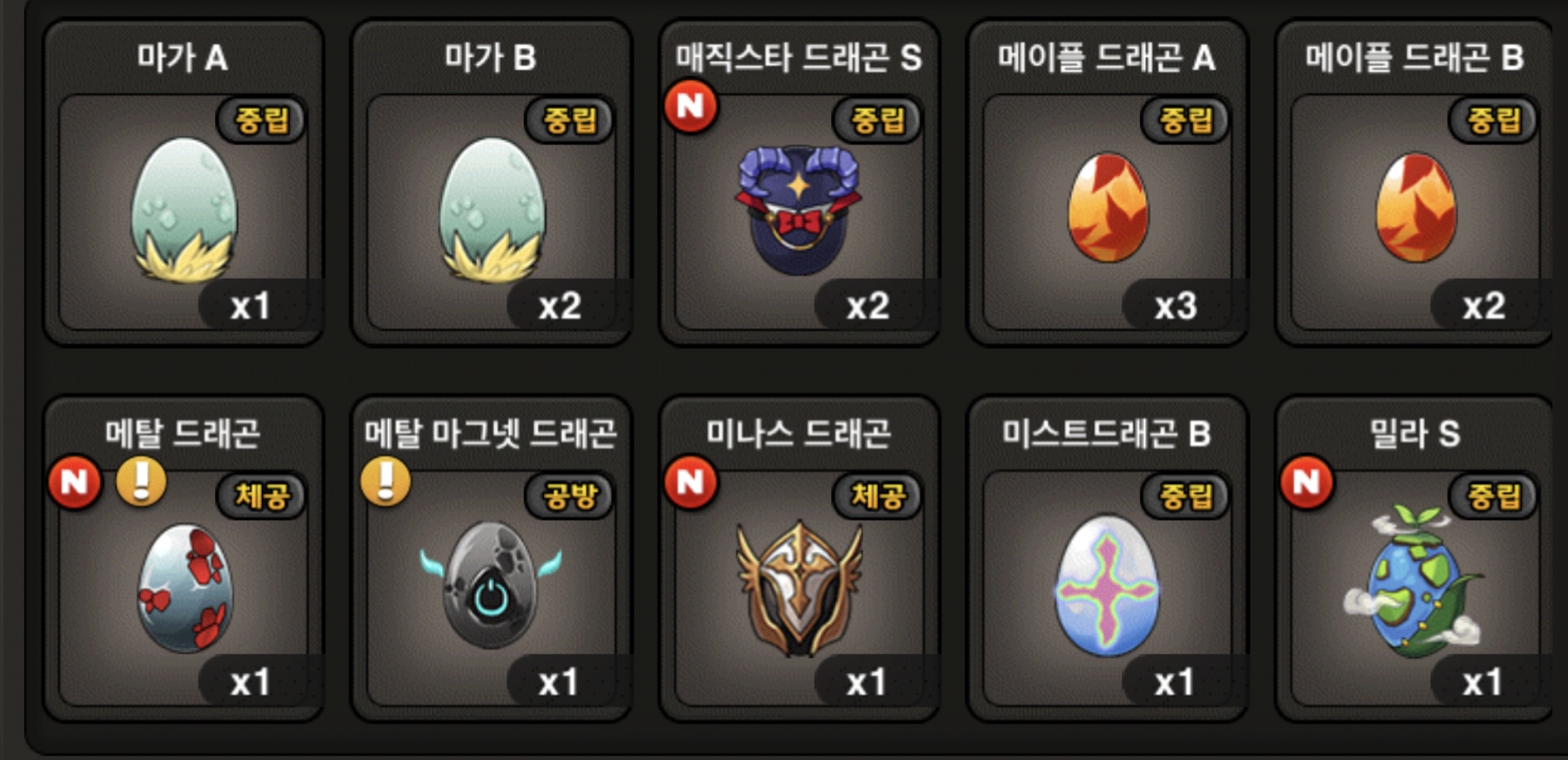Viewport: 1568px width, 760px height.
Task: Click the 공방 tag on 메탈 마그넷 드래곤
Action: click(570, 496)
